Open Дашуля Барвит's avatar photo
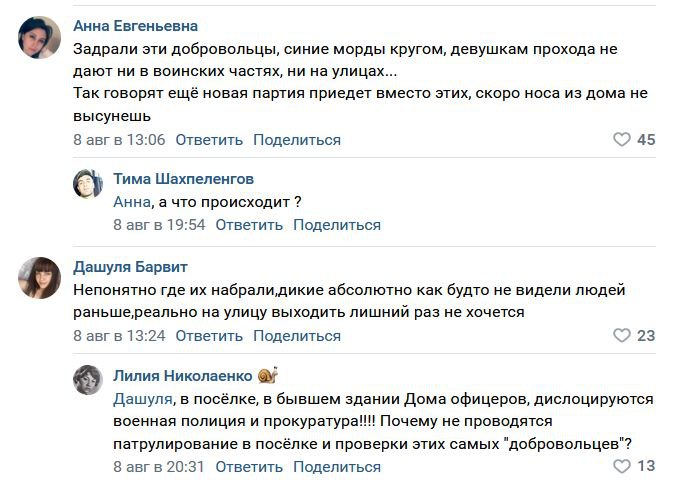 (39, 278)
